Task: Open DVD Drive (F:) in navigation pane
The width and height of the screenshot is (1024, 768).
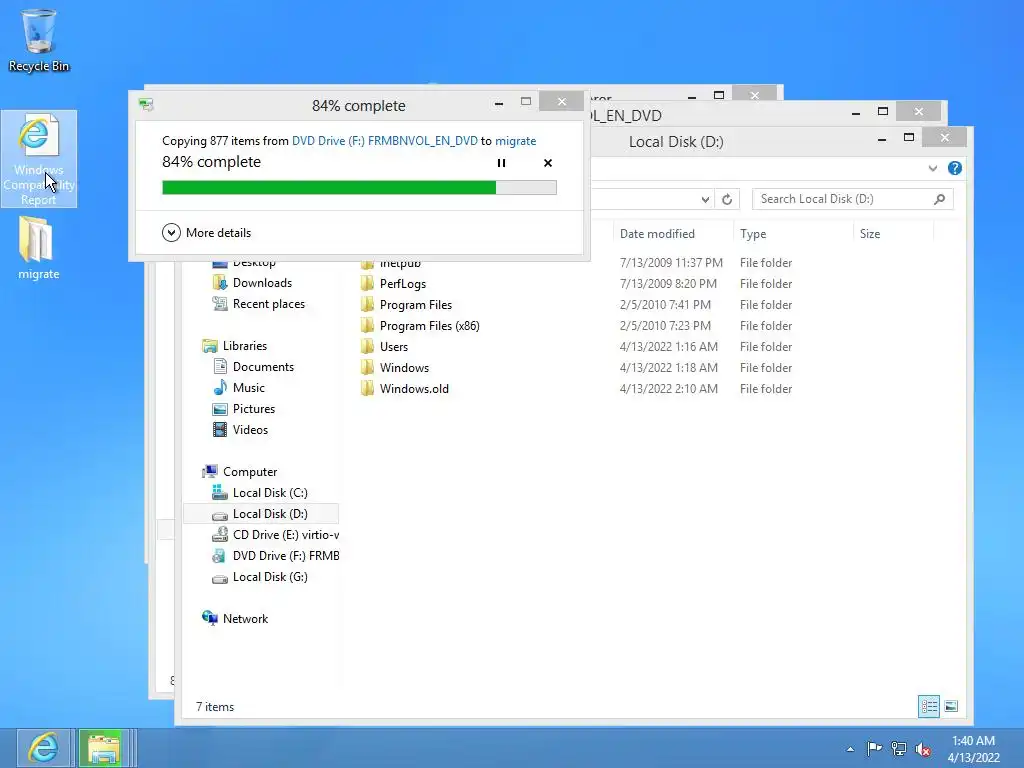Action: click(x=285, y=556)
